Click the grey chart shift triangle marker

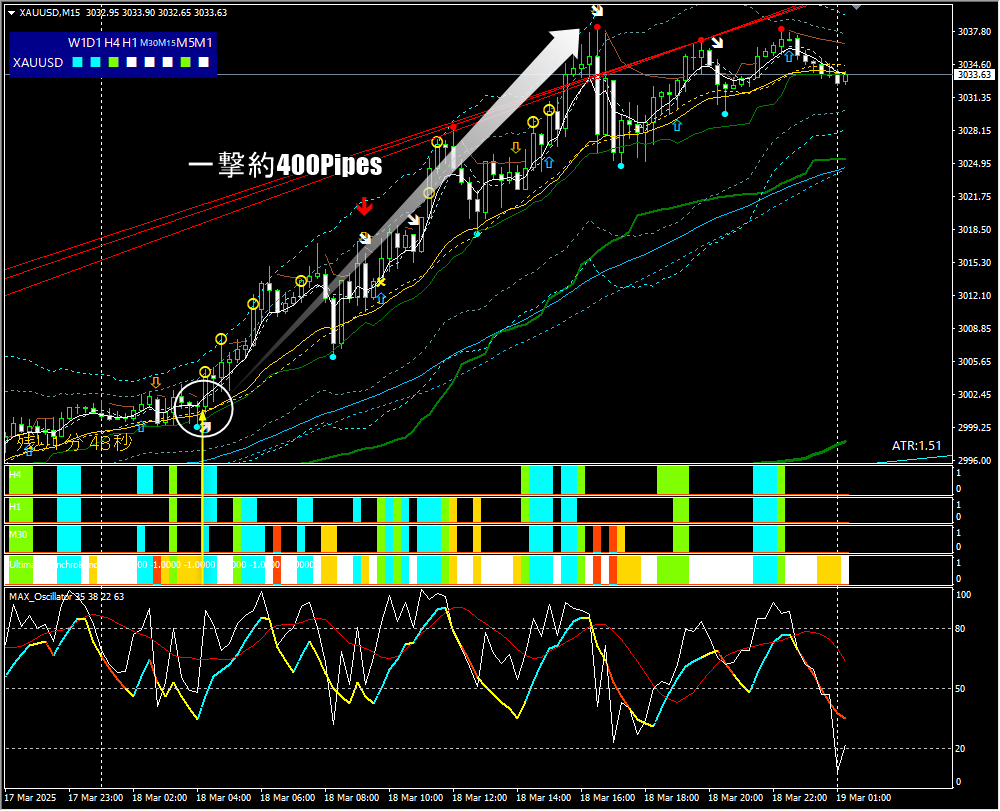(x=857, y=6)
